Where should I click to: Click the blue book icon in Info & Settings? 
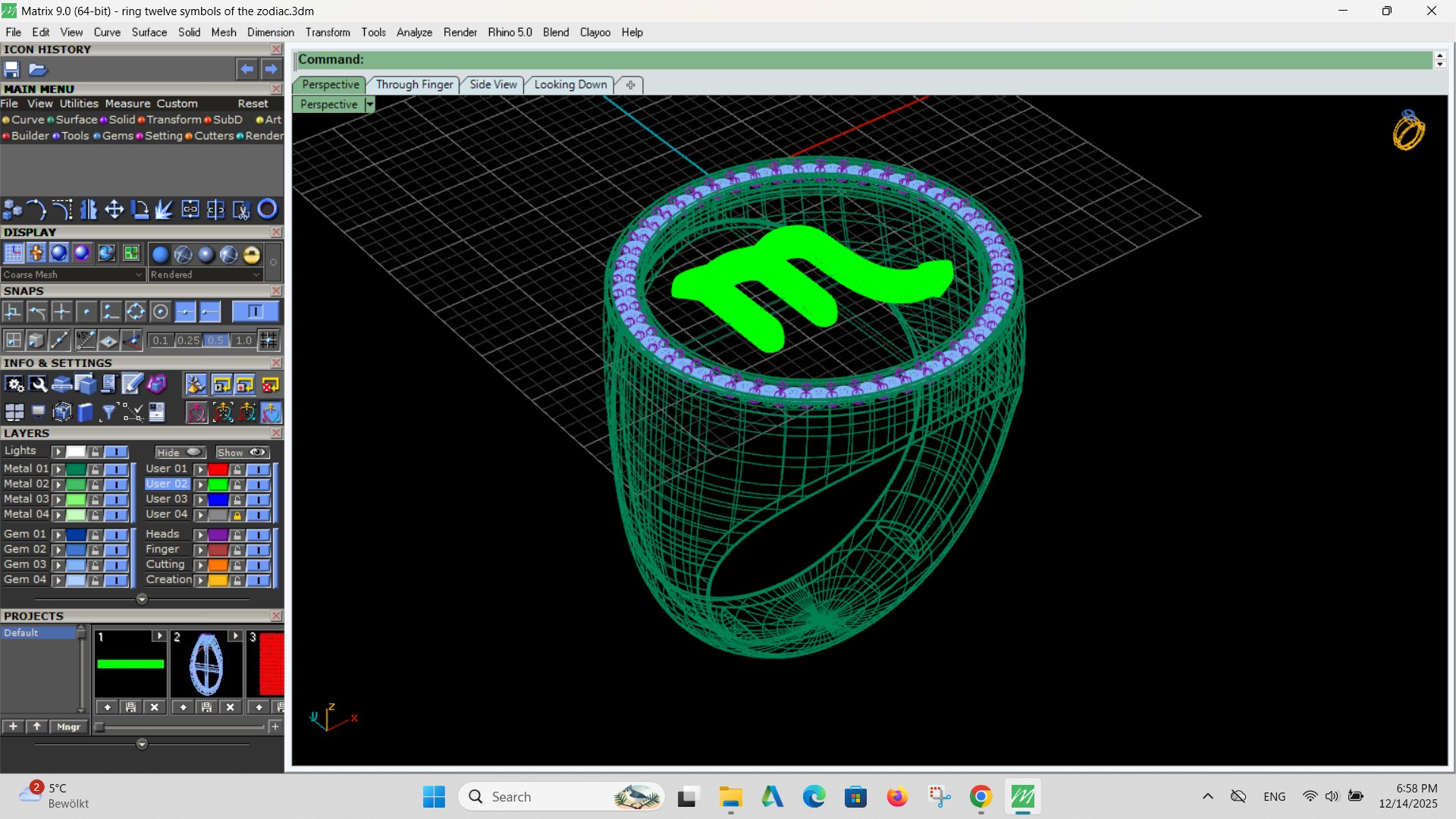[x=85, y=412]
